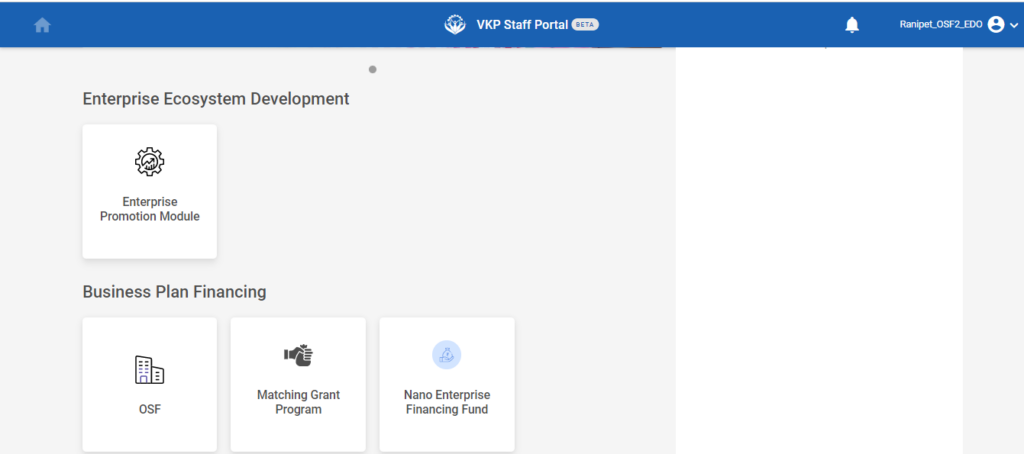Open the Enterprise Promotion Module label
The image size is (1024, 454).
(149, 209)
